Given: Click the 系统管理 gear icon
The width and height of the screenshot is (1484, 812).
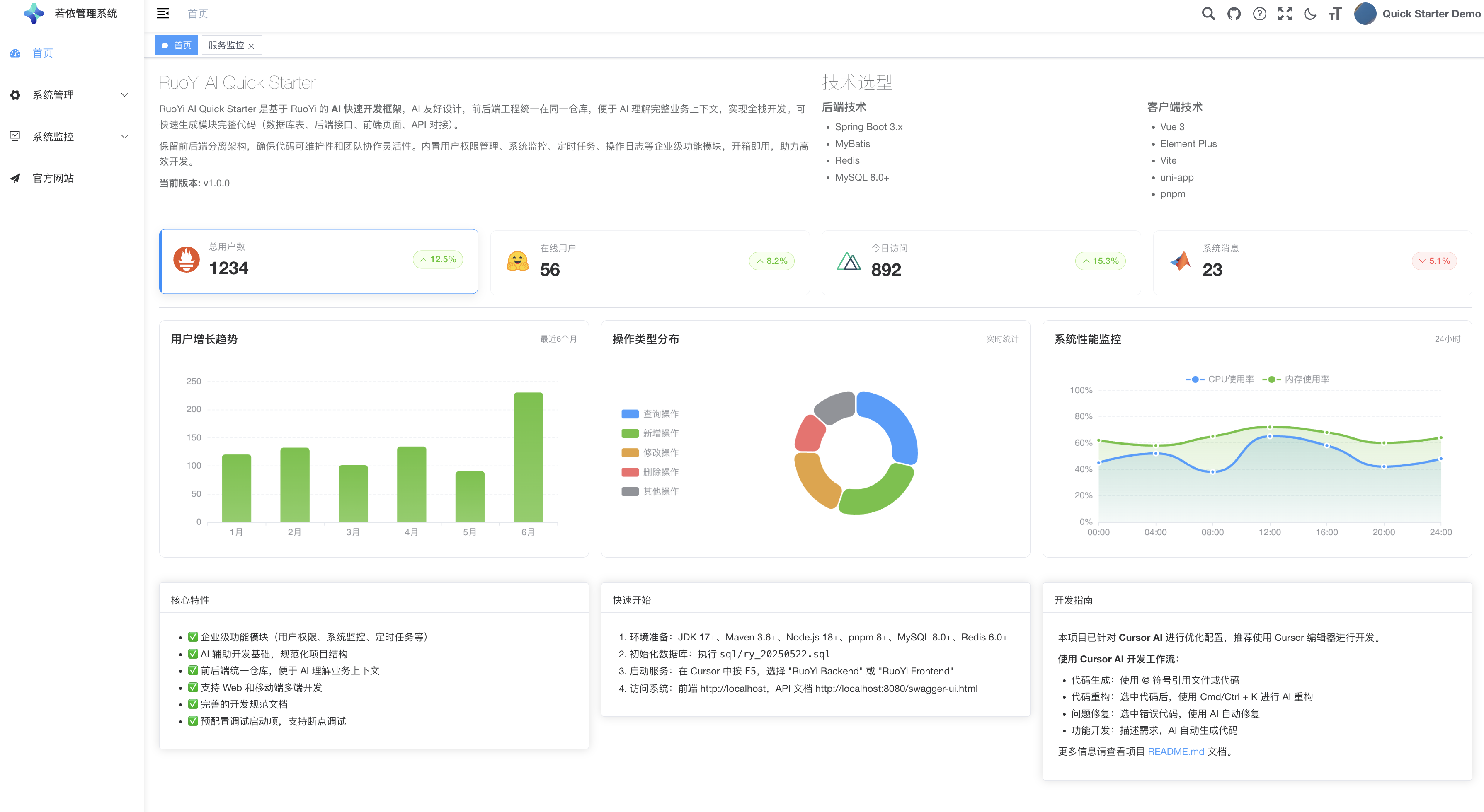Looking at the screenshot, I should pos(15,95).
